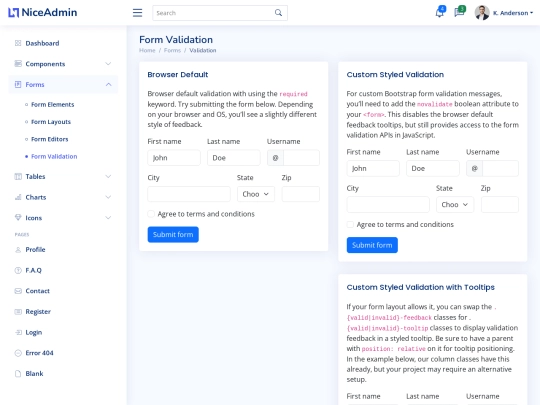Expand the Tables chevron
The width and height of the screenshot is (540, 405).
point(108,176)
